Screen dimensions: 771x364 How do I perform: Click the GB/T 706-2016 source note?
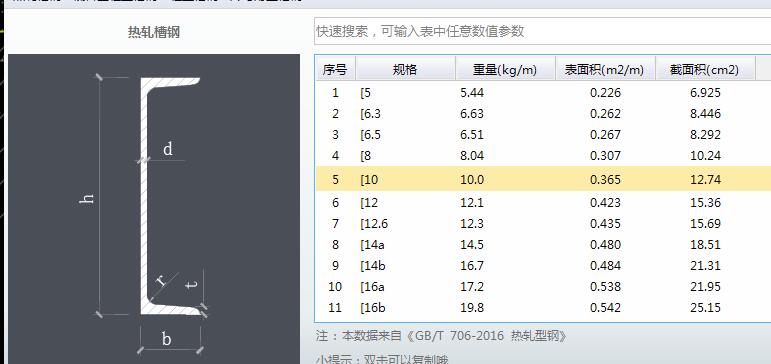(x=441, y=336)
